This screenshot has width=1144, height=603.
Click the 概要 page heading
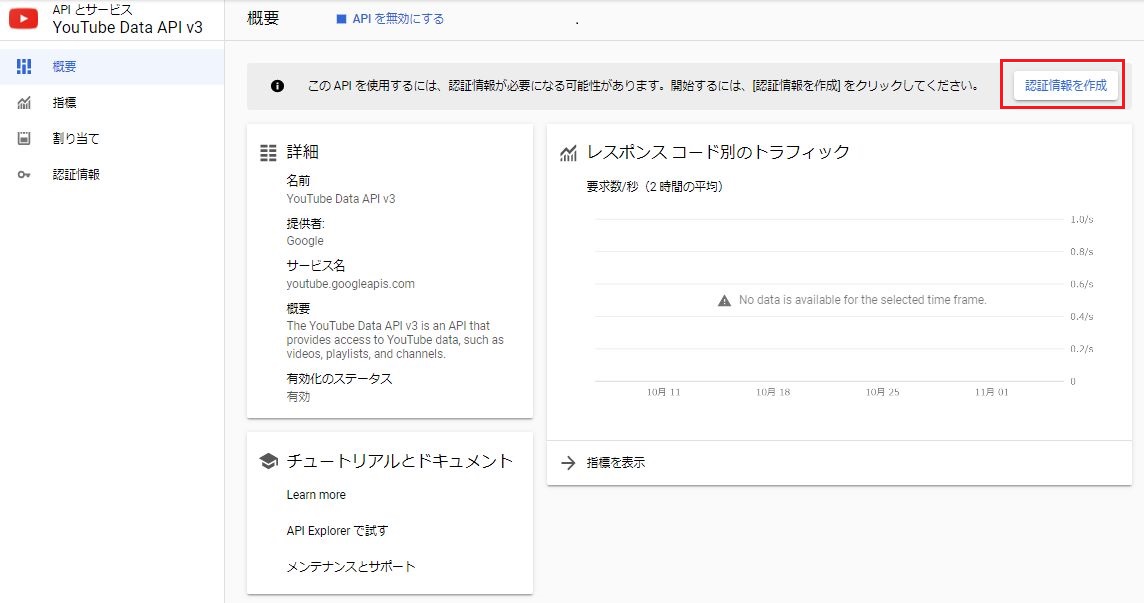(x=263, y=18)
